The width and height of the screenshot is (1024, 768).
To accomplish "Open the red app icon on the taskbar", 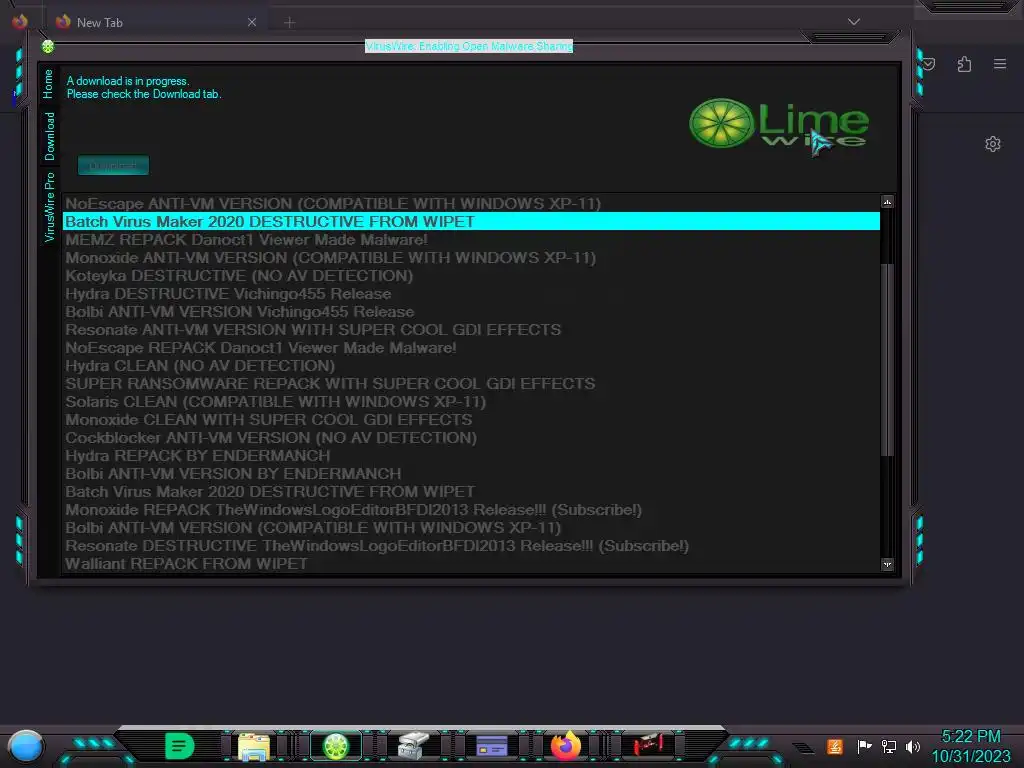I will (x=648, y=745).
